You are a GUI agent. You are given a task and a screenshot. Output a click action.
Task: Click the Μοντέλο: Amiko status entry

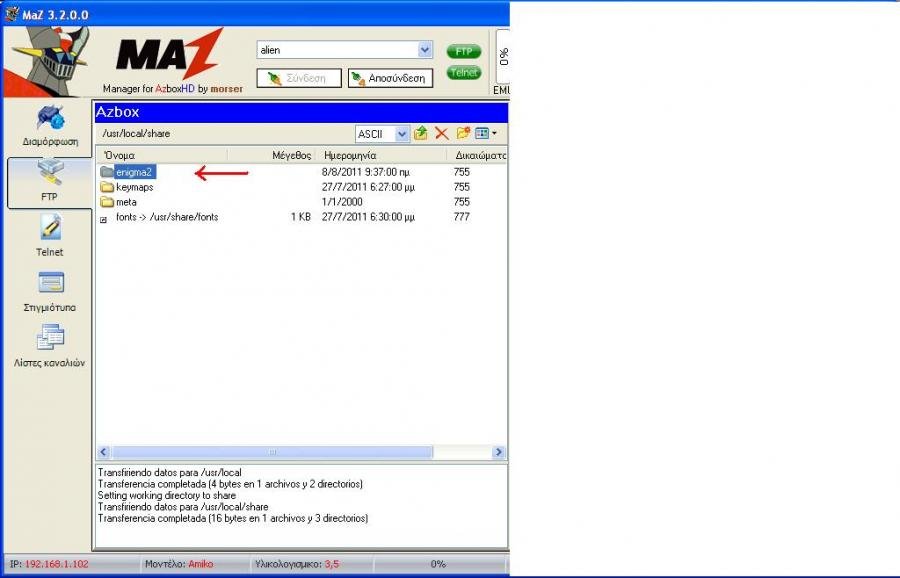click(x=179, y=564)
